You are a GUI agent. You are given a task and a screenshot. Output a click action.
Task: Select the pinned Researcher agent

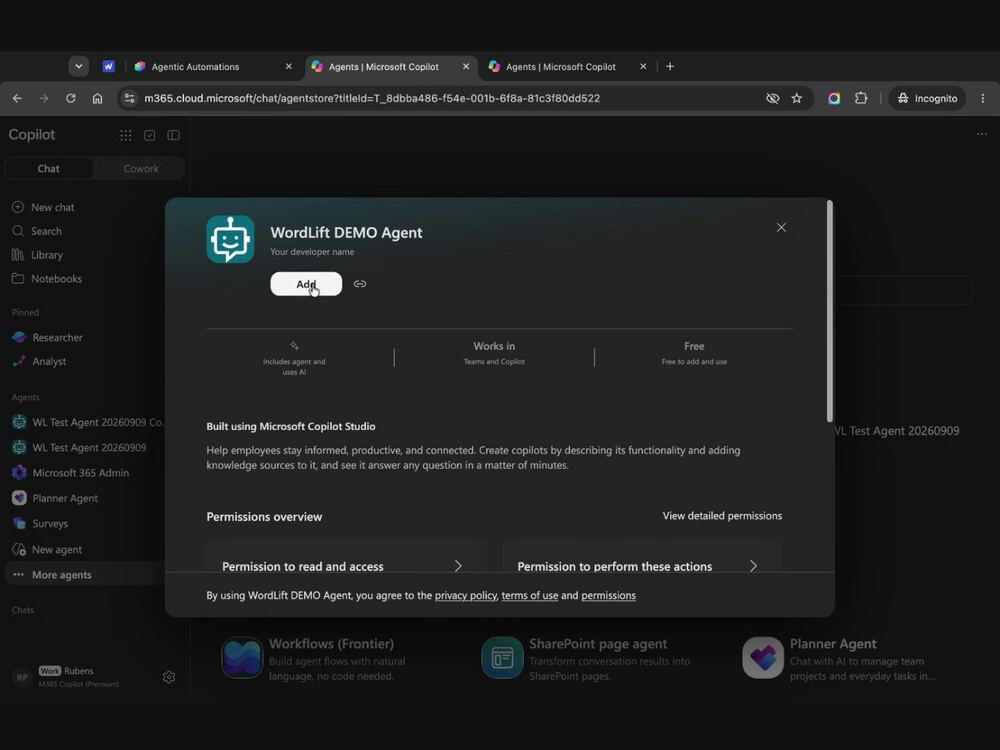click(57, 337)
